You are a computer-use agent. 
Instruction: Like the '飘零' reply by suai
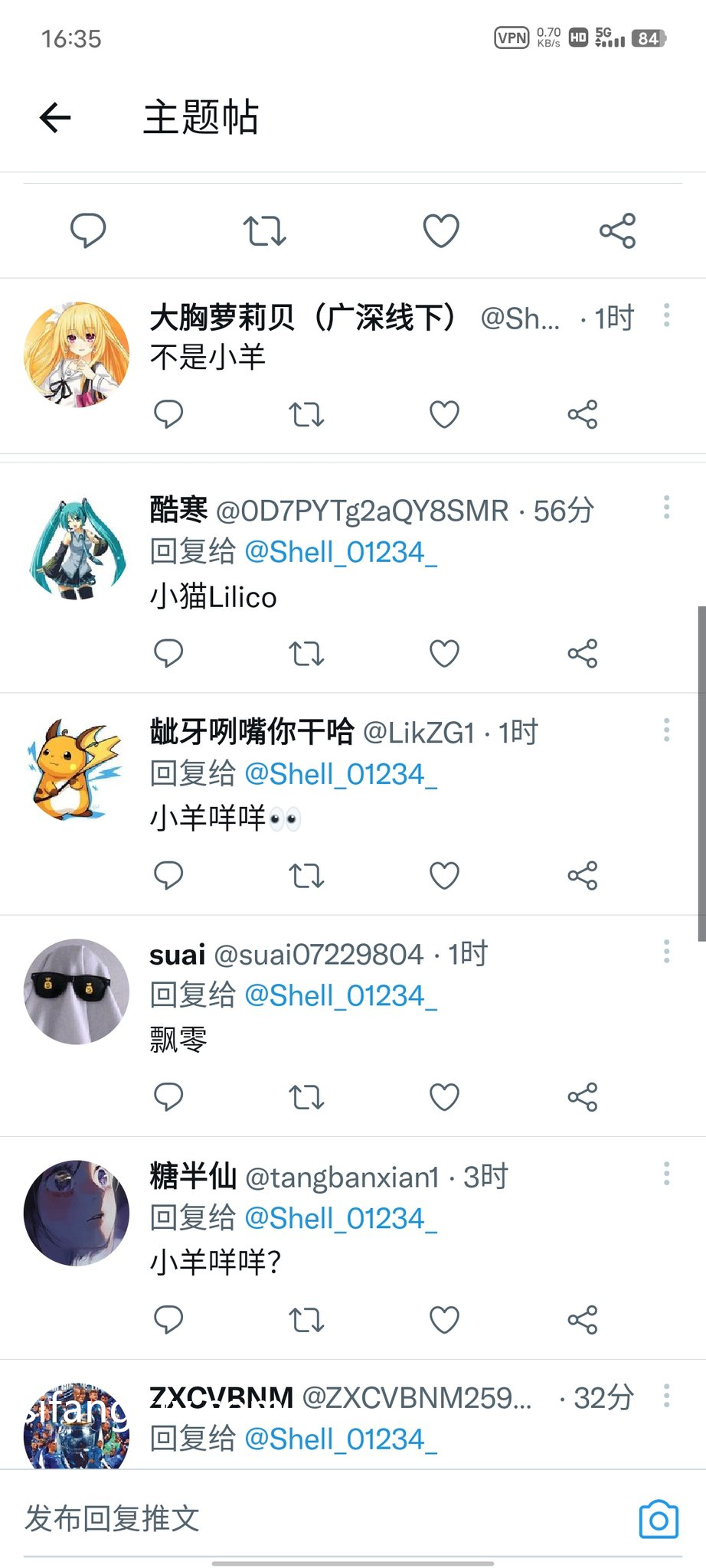point(444,1097)
